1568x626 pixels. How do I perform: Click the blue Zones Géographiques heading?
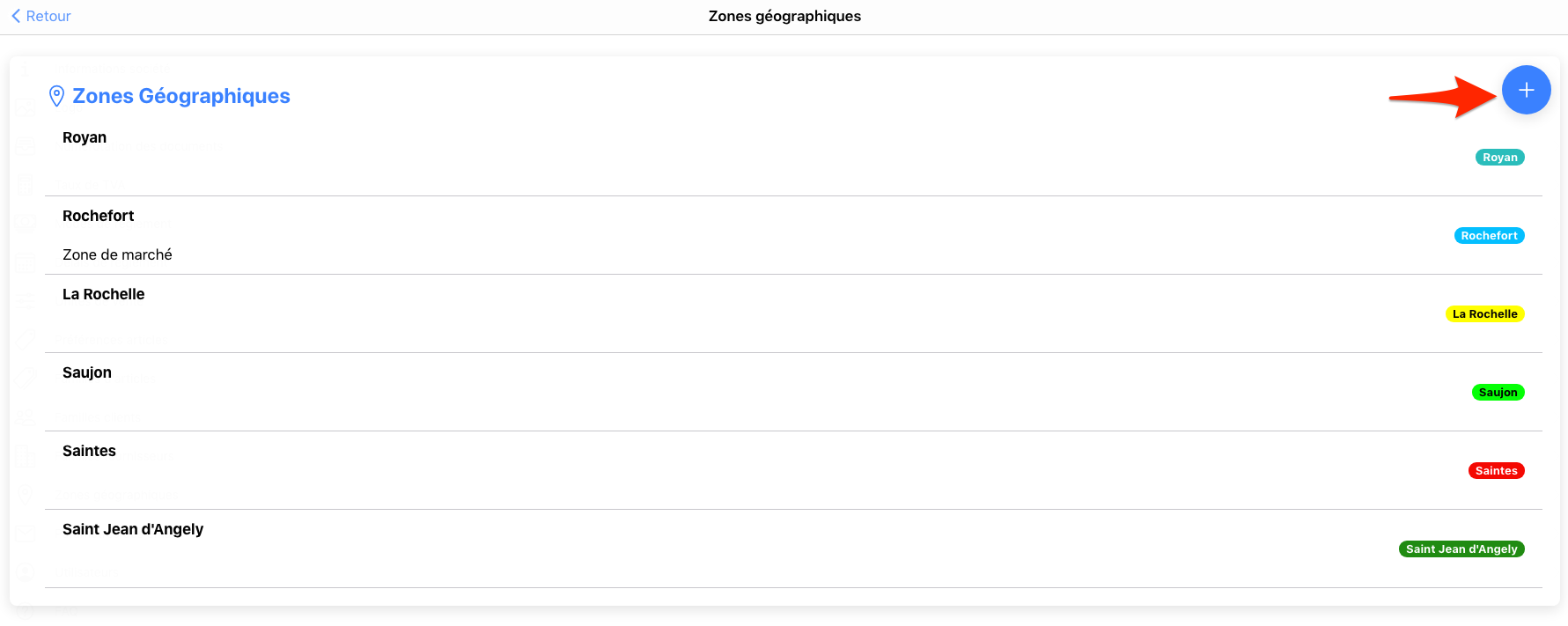180,96
